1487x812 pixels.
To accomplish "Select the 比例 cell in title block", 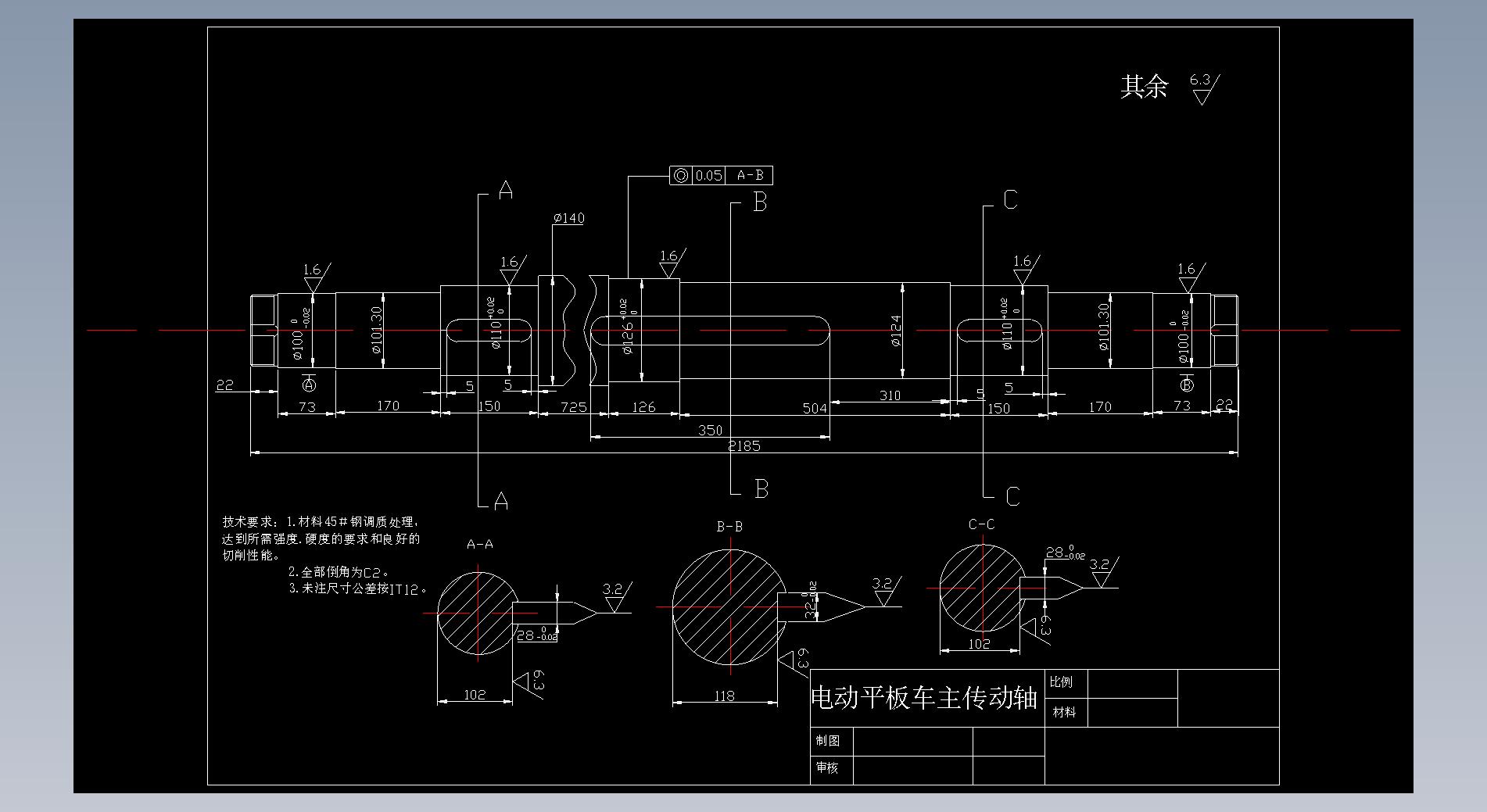I will [1062, 682].
